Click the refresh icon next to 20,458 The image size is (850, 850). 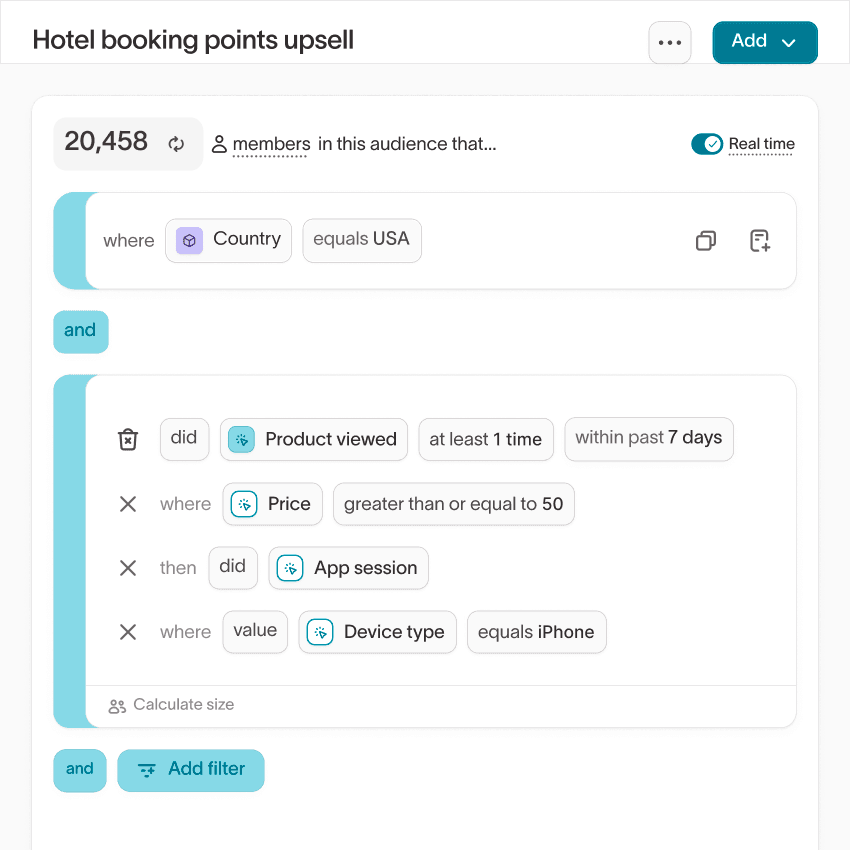pyautogui.click(x=176, y=143)
